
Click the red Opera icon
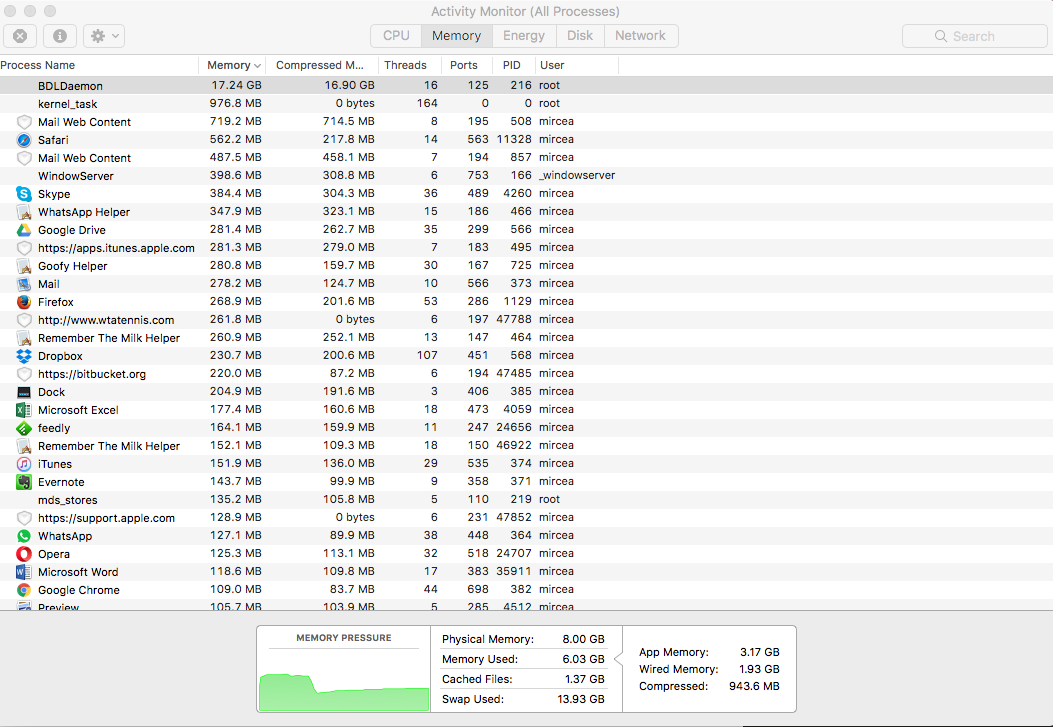[x=24, y=554]
